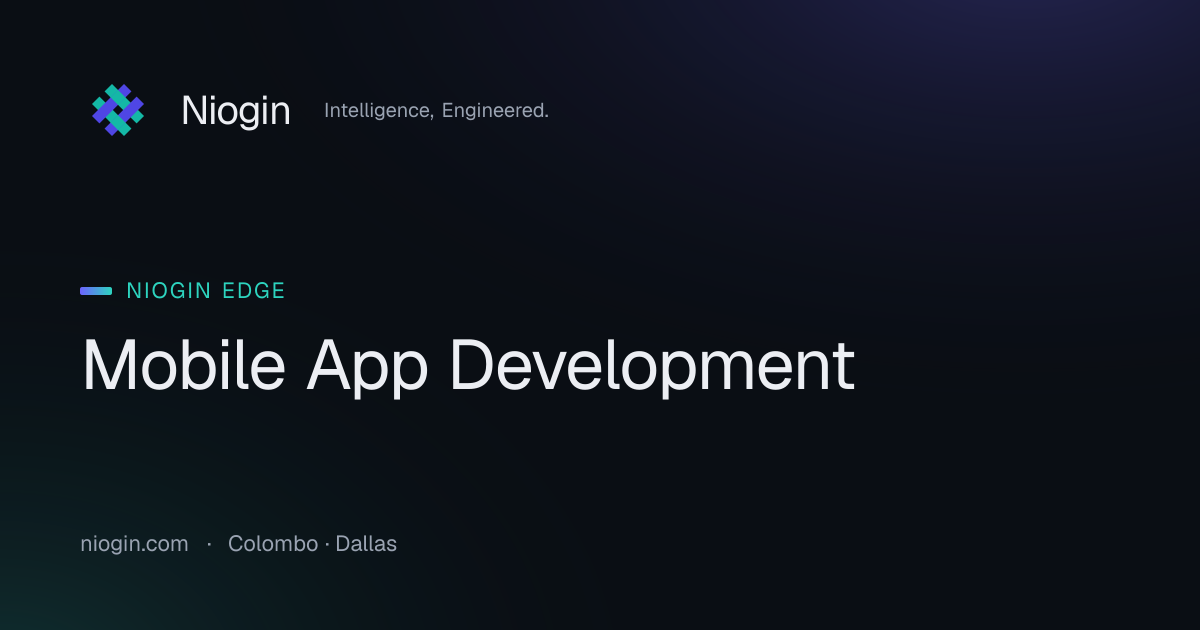The width and height of the screenshot is (1200, 630).
Task: Click the 'NIOGIN EDGE' label
Action: click(x=206, y=291)
